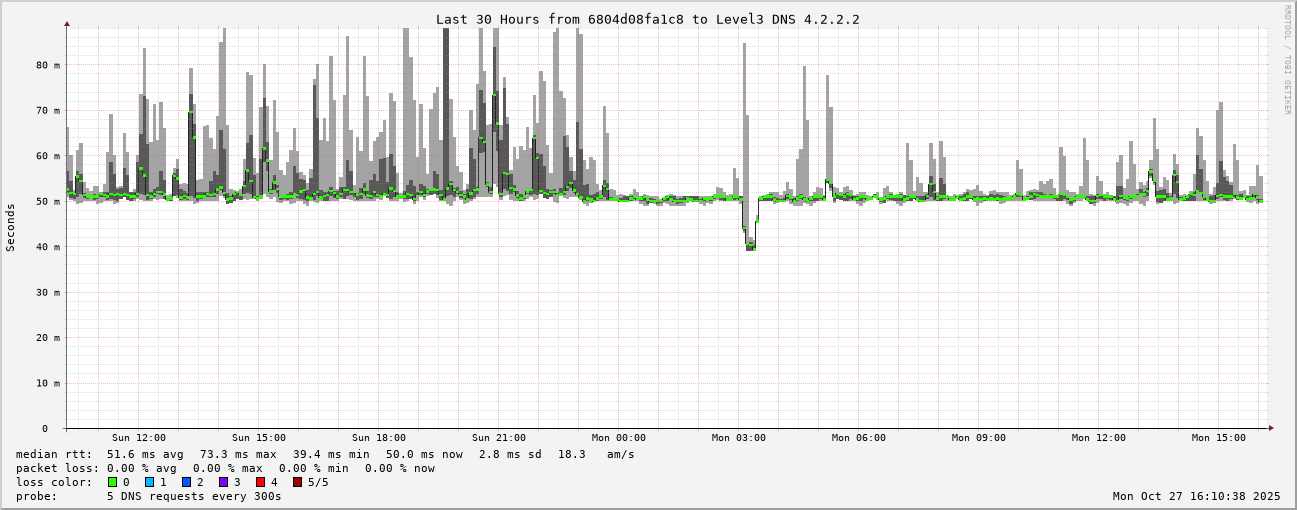Click the red loss color 4 swatch

pos(260,482)
